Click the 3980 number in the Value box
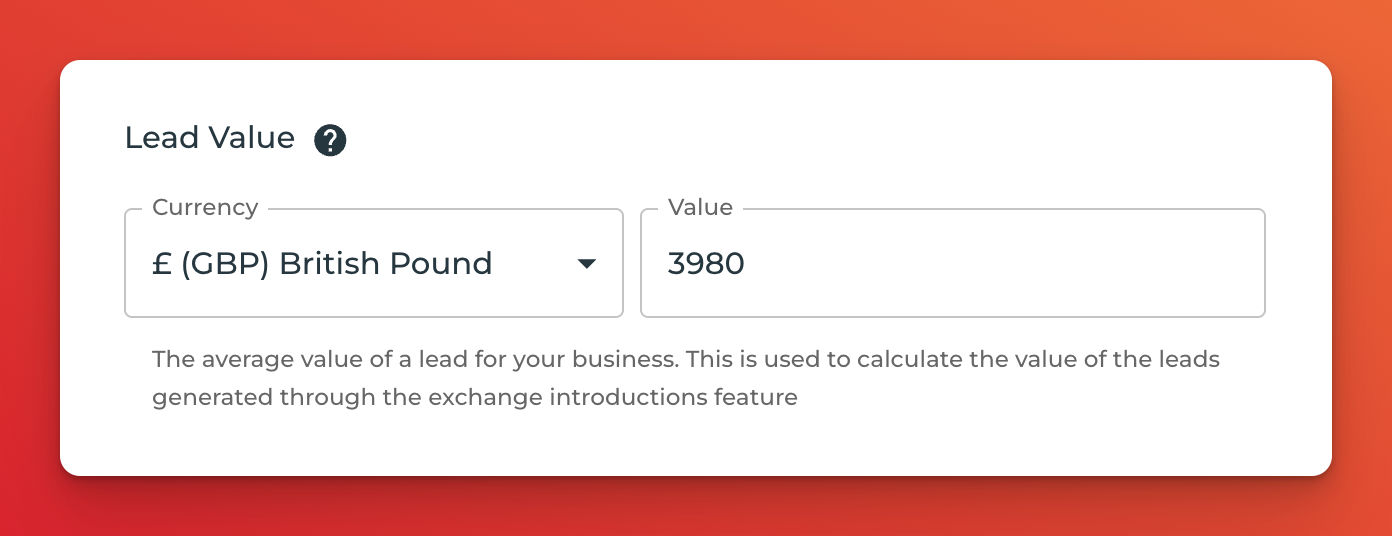Screen dimensions: 1392x536 coord(706,264)
